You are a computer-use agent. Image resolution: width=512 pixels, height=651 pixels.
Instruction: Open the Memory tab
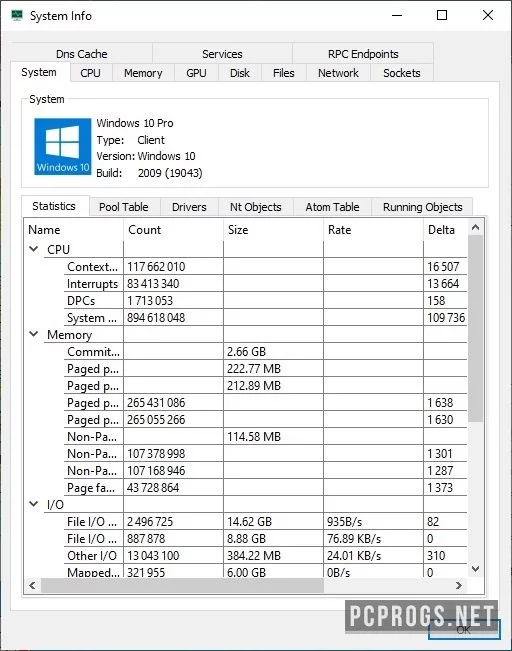pyautogui.click(x=143, y=73)
